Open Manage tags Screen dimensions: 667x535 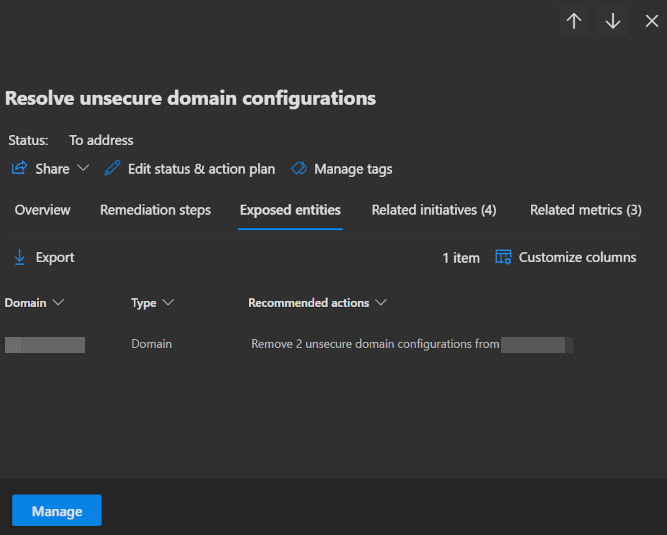353,169
